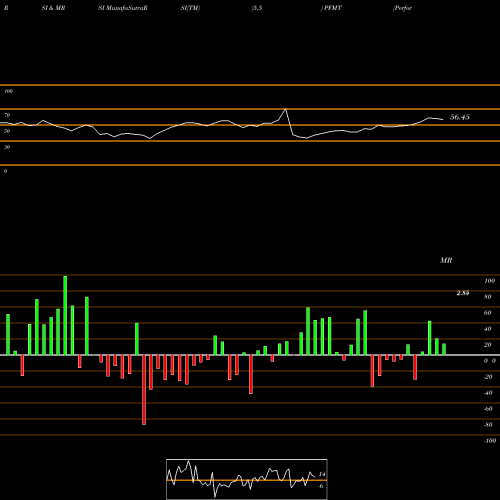Viewport: 500px width, 500px height.
Task: Click the RSI line's sharp peak near 70
Action: [285, 109]
